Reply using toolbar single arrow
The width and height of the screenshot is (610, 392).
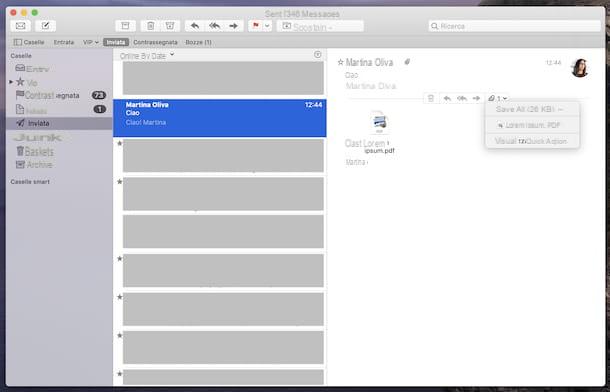pyautogui.click(x=195, y=26)
